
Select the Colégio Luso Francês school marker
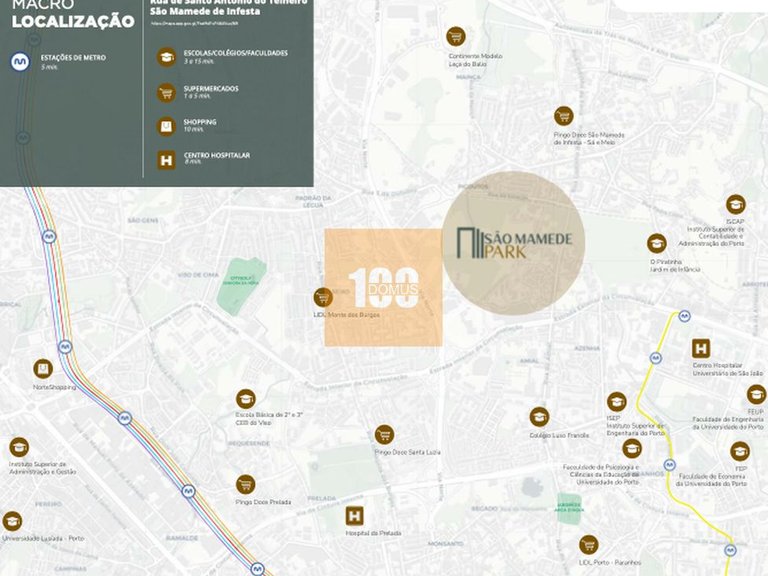point(539,417)
